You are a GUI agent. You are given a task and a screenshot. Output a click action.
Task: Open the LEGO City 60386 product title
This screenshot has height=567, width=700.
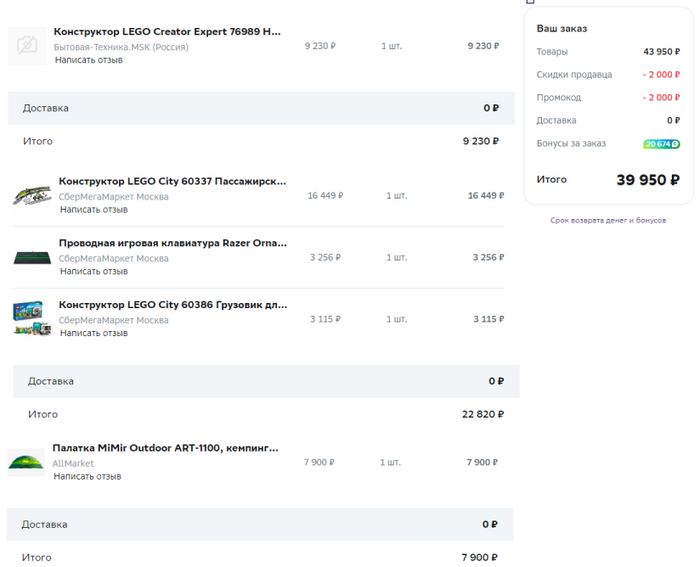(173, 304)
